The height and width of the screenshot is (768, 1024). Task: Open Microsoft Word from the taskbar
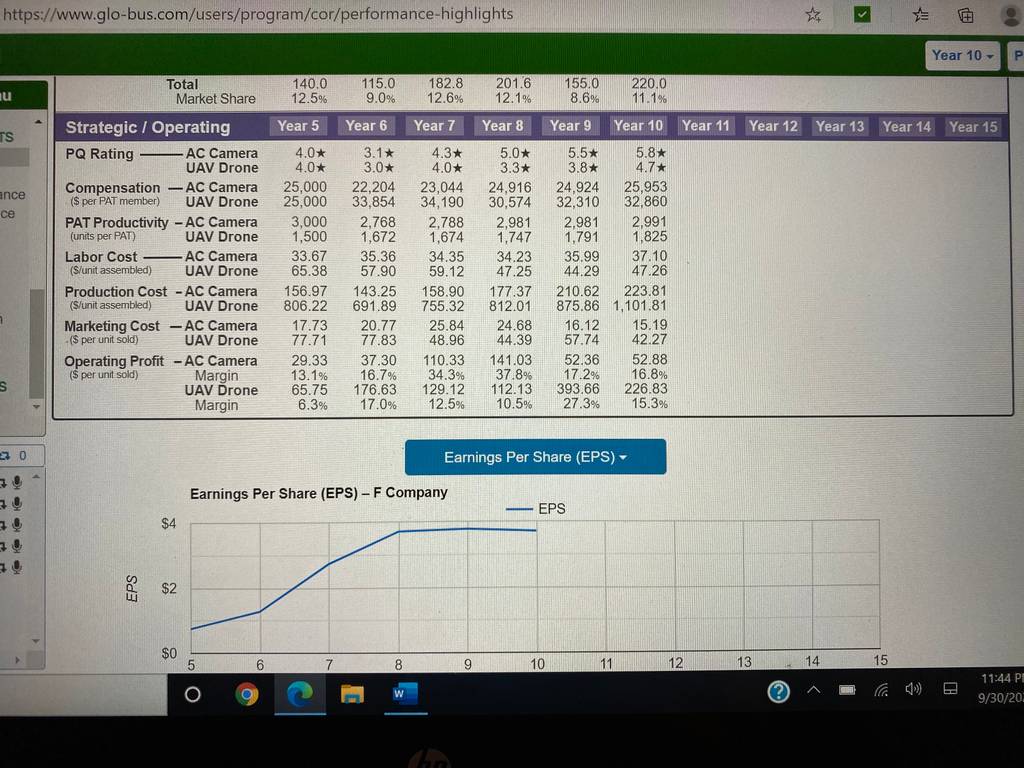click(x=405, y=693)
